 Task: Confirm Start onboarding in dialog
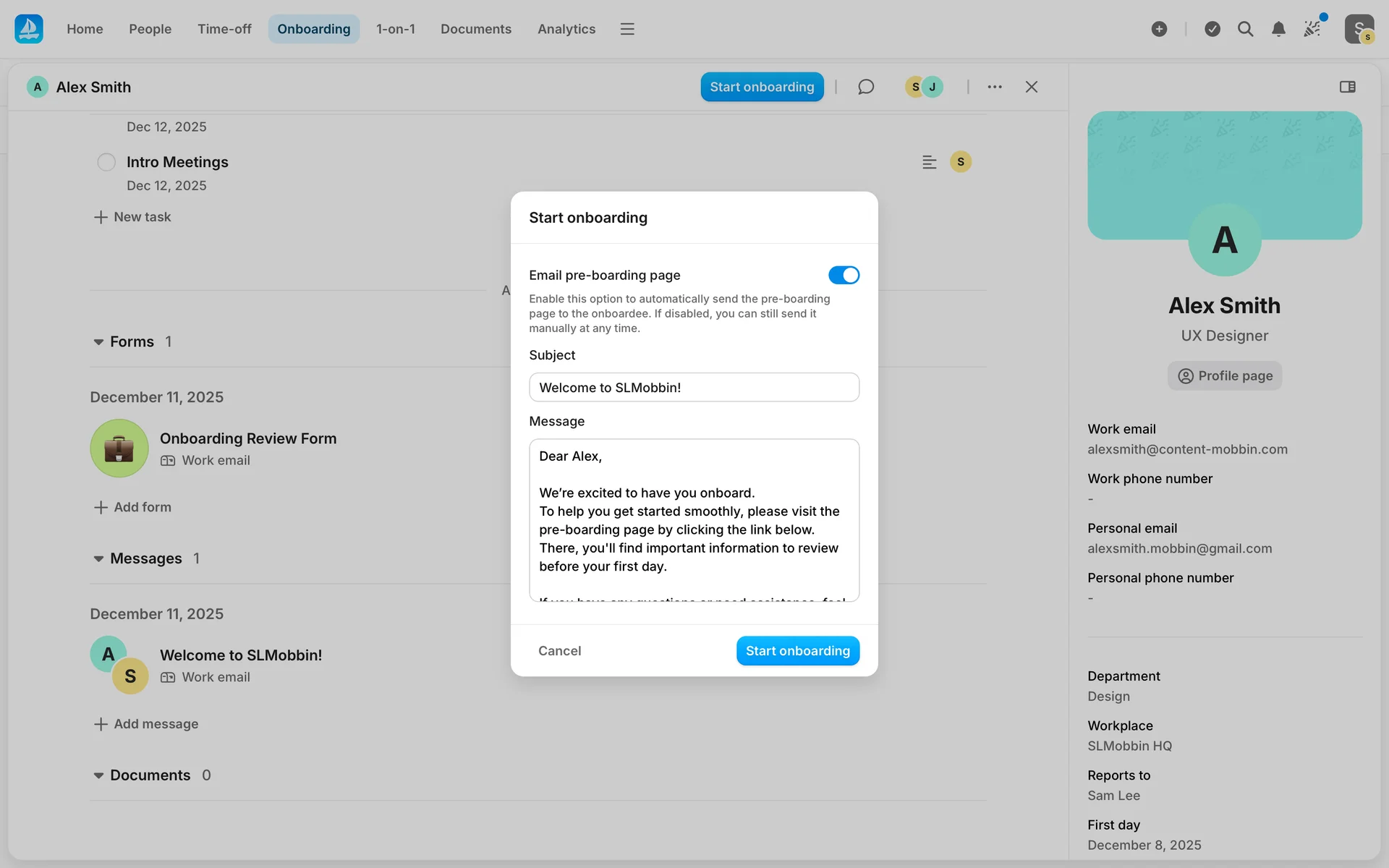tap(797, 651)
